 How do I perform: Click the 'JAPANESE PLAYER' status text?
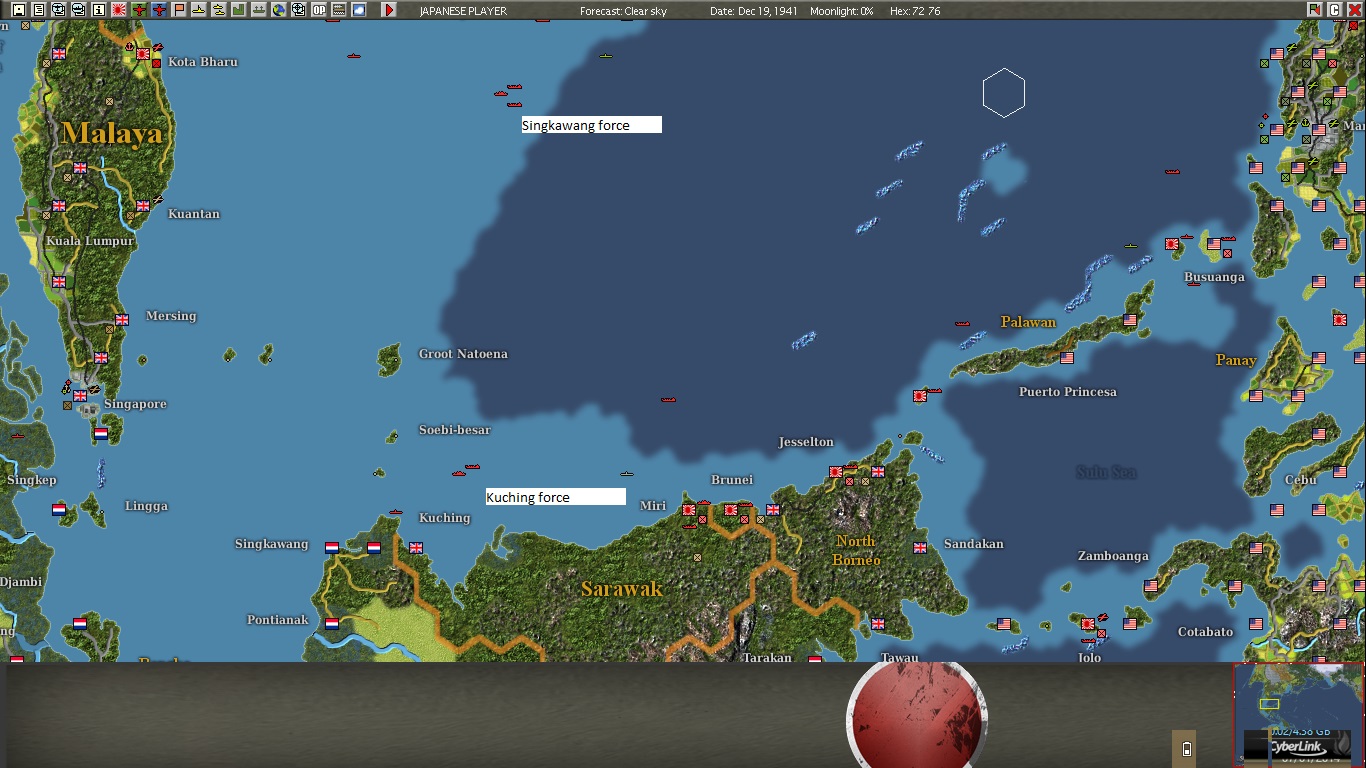tap(463, 11)
